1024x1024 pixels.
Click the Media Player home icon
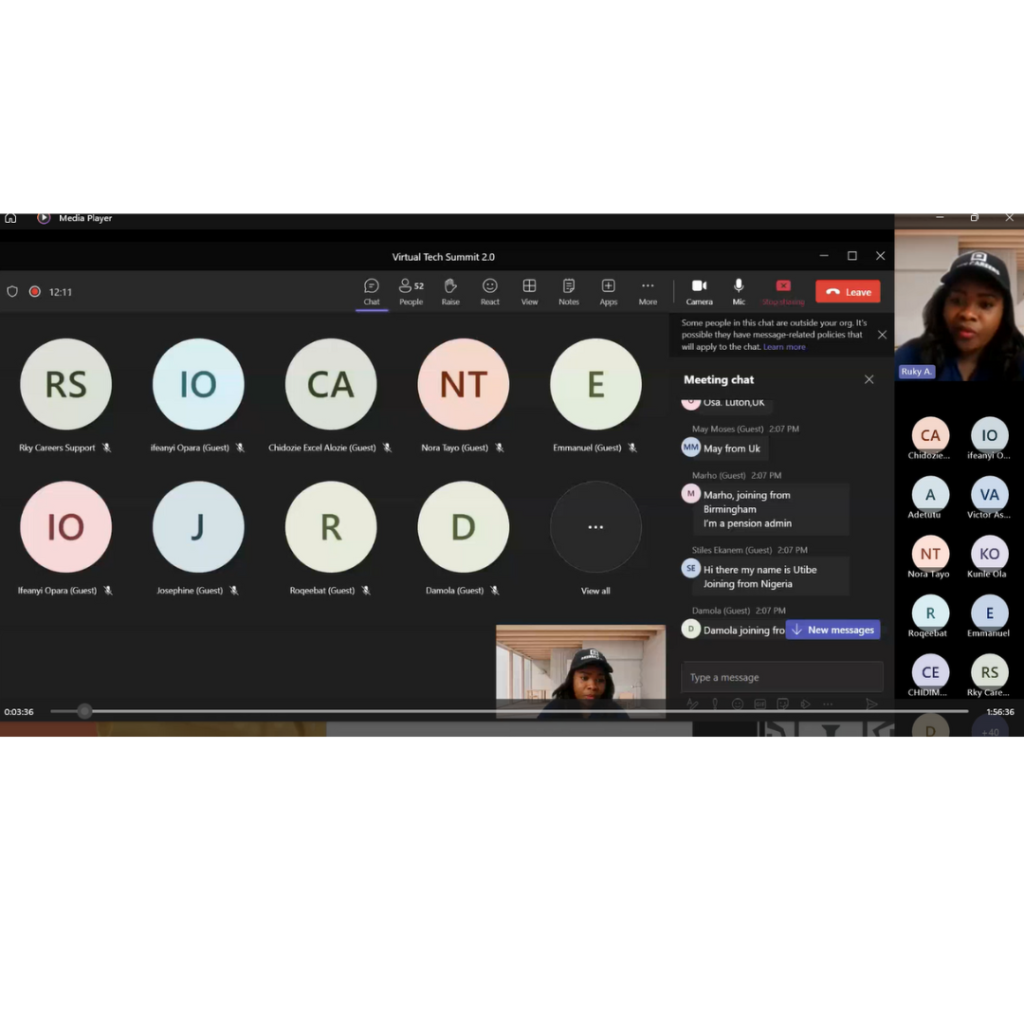tap(10, 218)
